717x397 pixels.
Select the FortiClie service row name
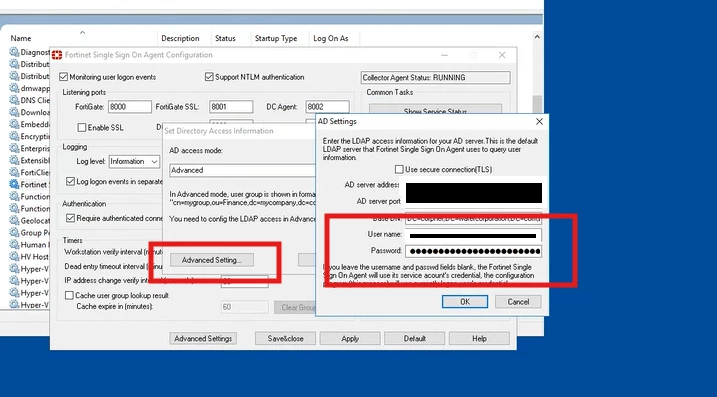35,172
